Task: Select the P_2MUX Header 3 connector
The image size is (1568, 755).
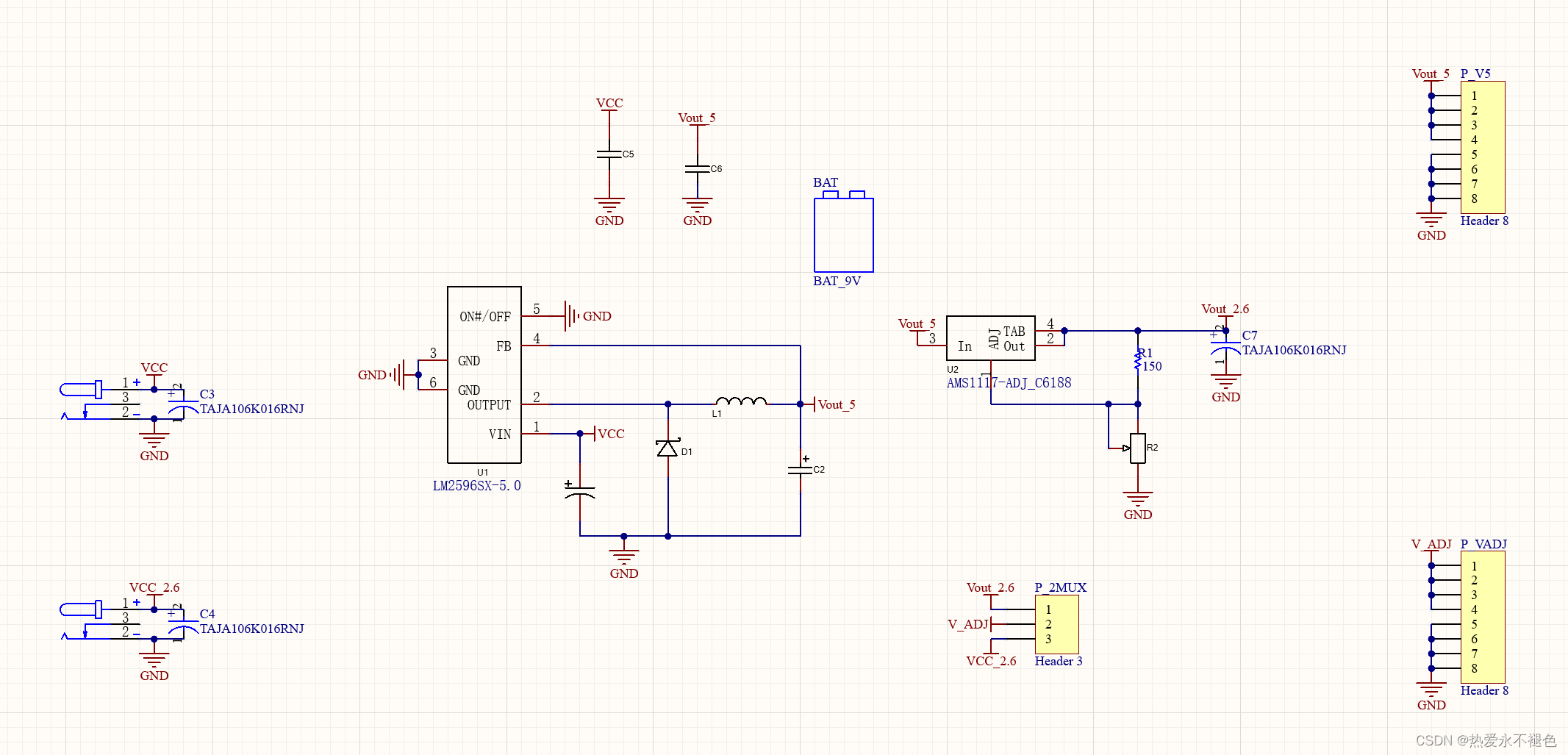Action: click(x=1056, y=624)
